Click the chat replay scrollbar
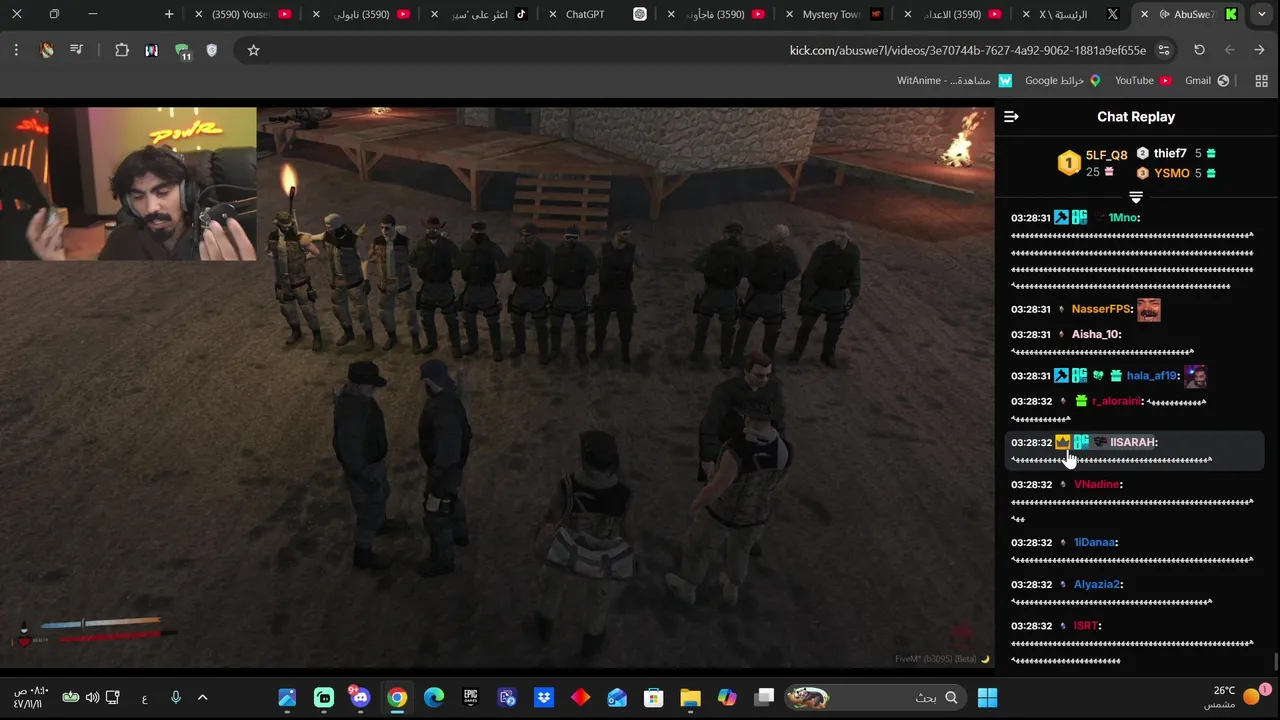Viewport: 1280px width, 720px height. pos(1275,661)
